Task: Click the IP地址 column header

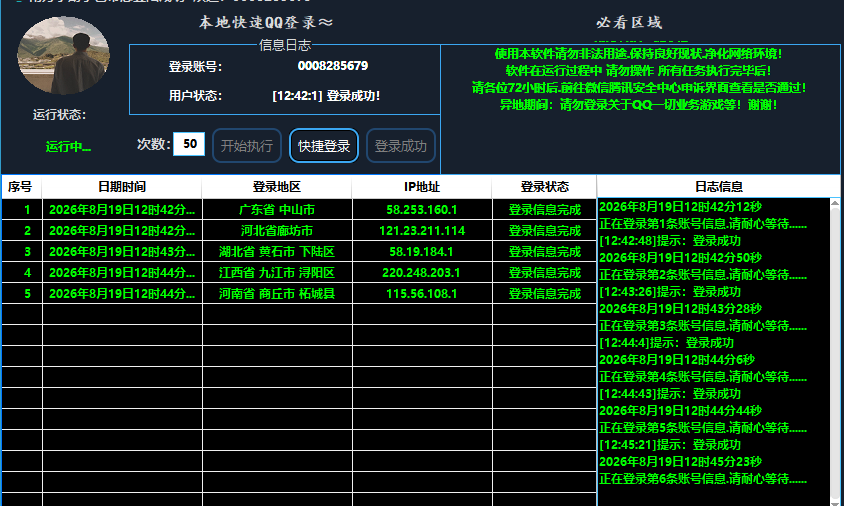Action: coord(421,187)
